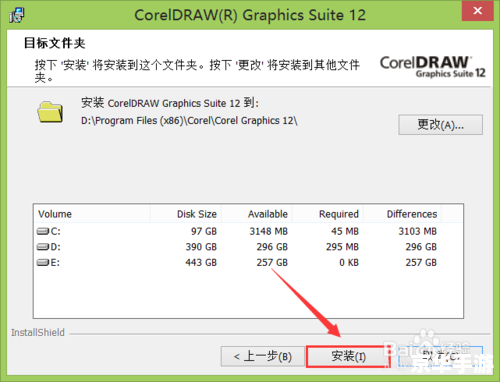Select the C: drive icon
This screenshot has width=500, height=382.
pyautogui.click(x=43, y=231)
